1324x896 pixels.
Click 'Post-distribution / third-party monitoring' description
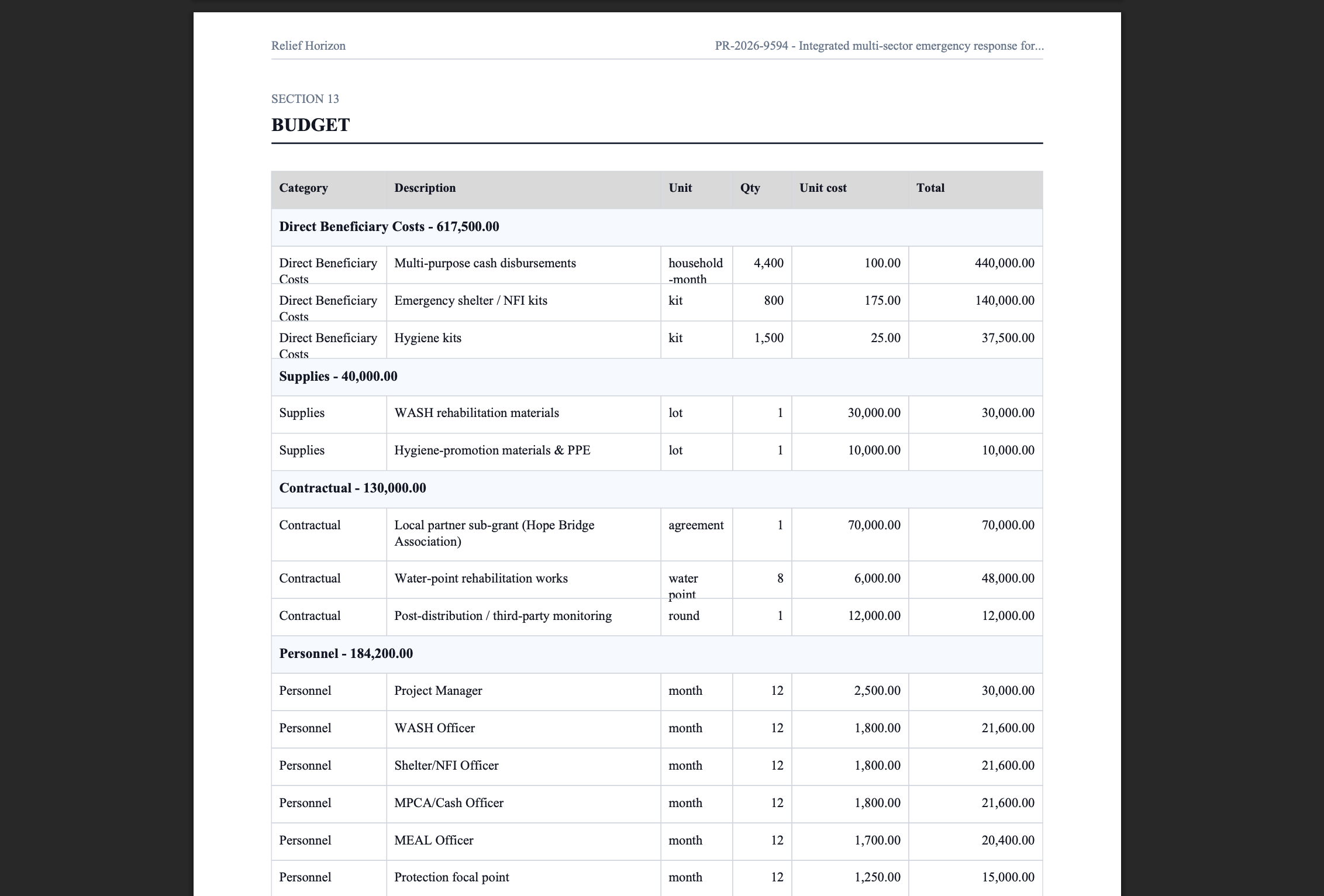[x=503, y=616]
